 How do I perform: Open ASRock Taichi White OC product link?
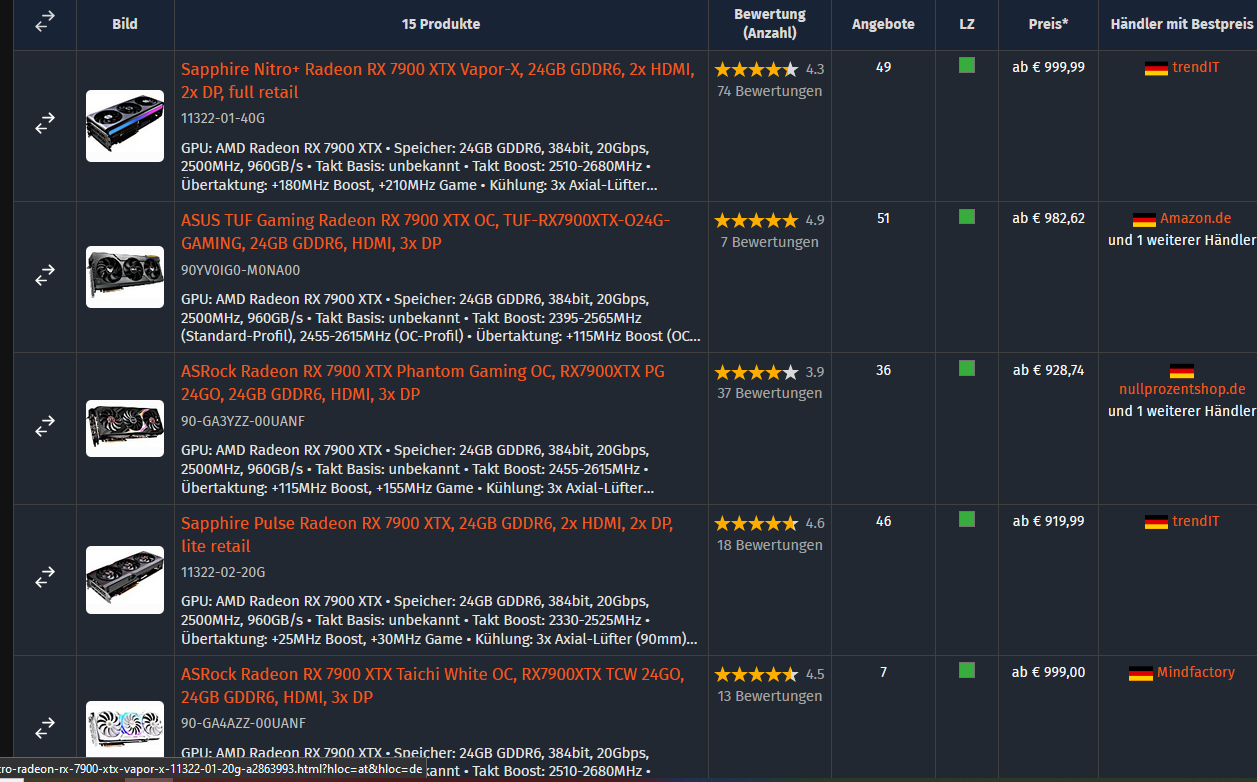click(x=433, y=685)
